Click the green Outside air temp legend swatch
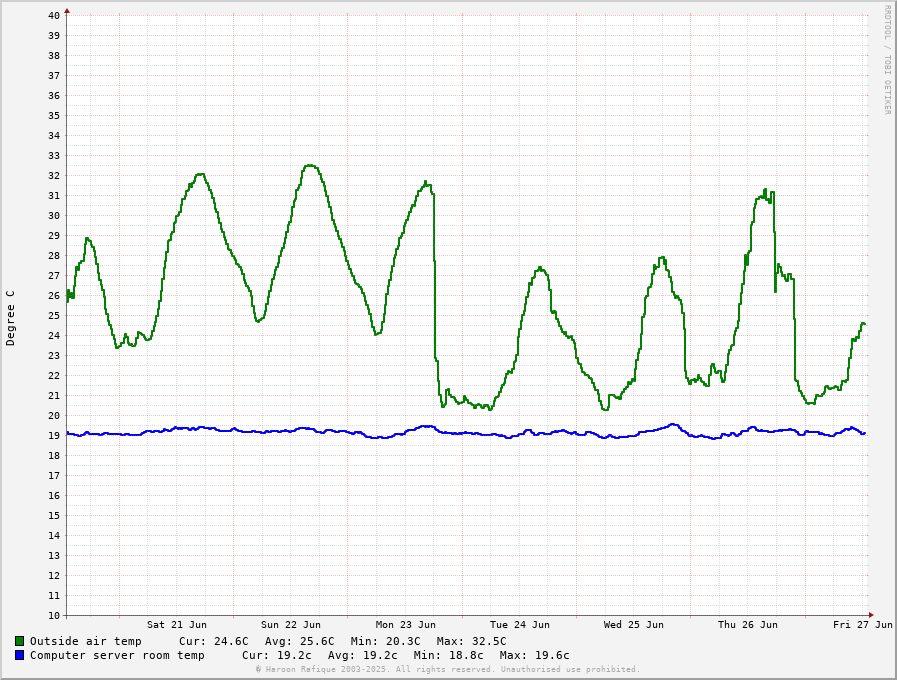897x680 pixels. (x=19, y=641)
